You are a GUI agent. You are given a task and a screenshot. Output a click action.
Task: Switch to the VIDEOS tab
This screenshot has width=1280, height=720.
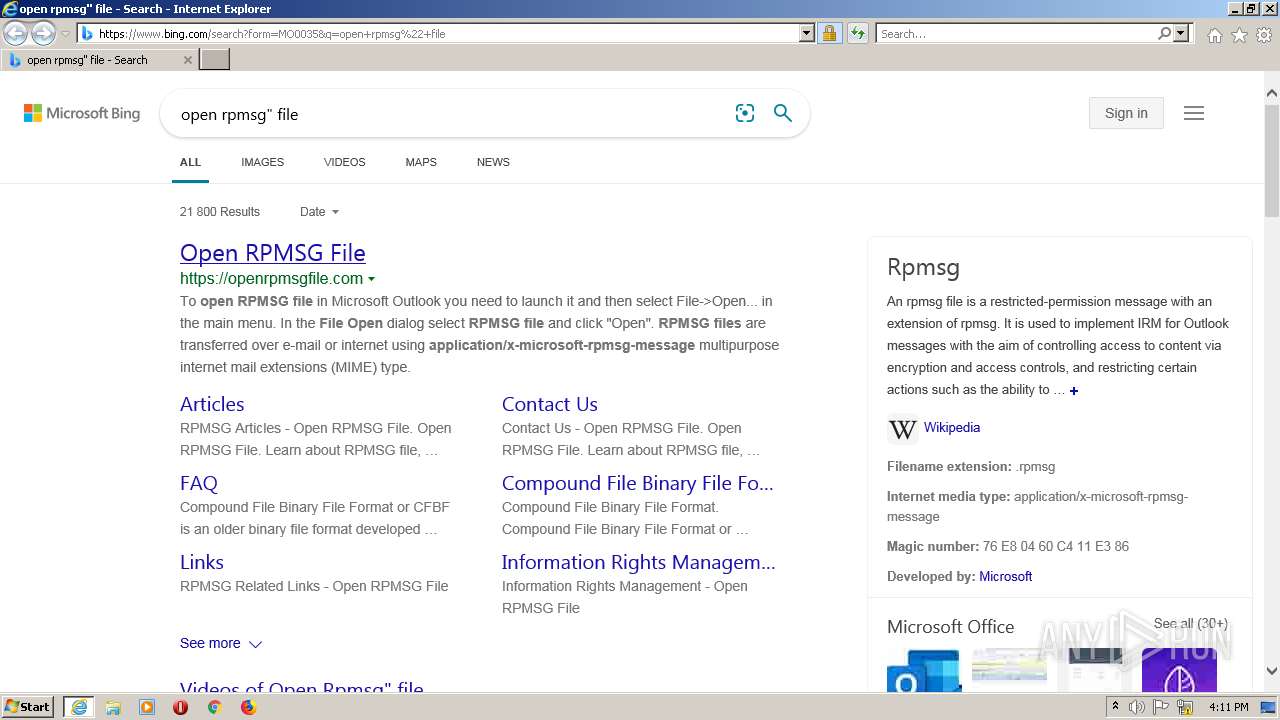[344, 162]
